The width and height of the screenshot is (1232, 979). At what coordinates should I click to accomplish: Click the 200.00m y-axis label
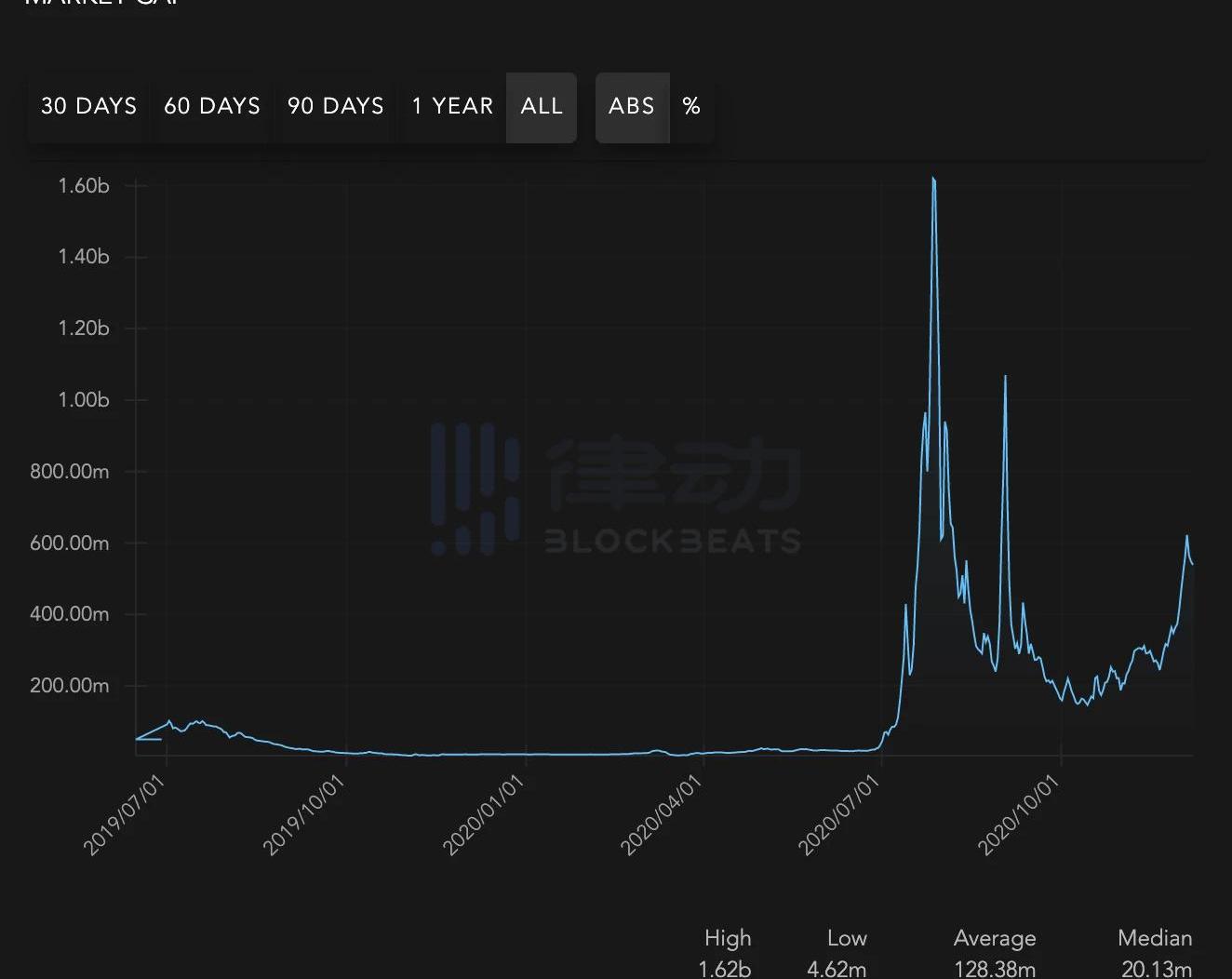[70, 686]
